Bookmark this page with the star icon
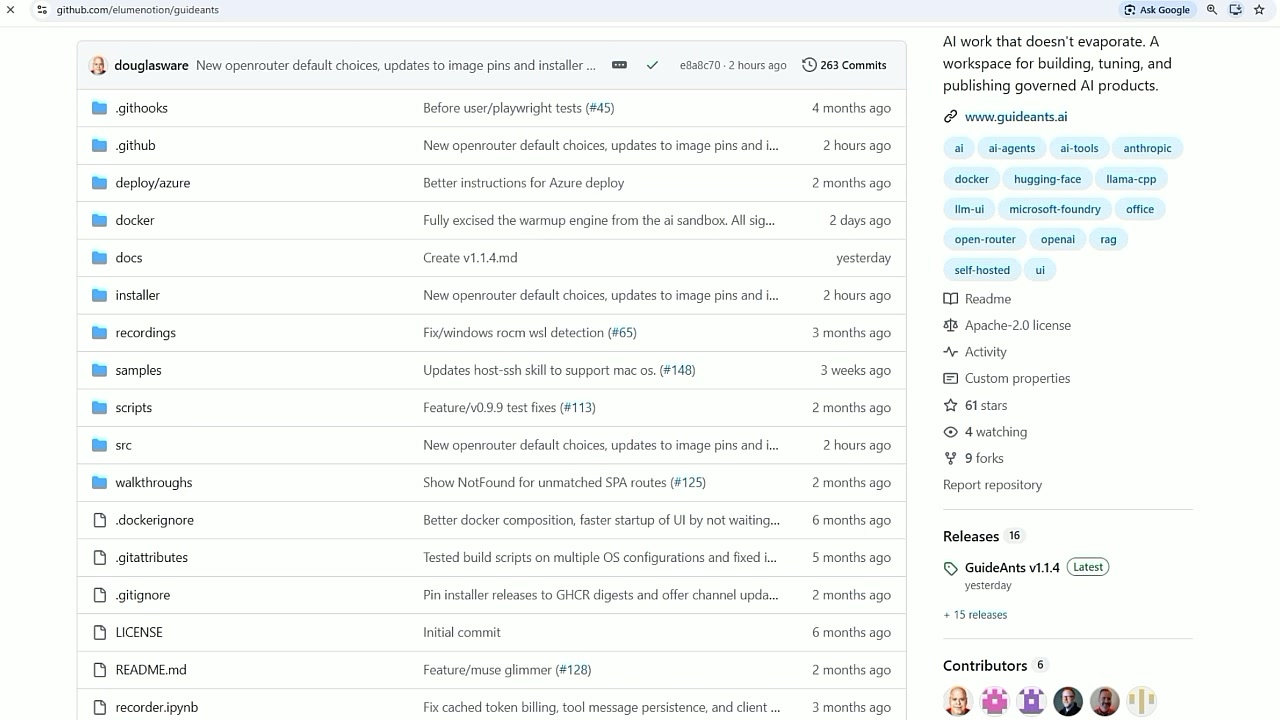 coord(1259,10)
